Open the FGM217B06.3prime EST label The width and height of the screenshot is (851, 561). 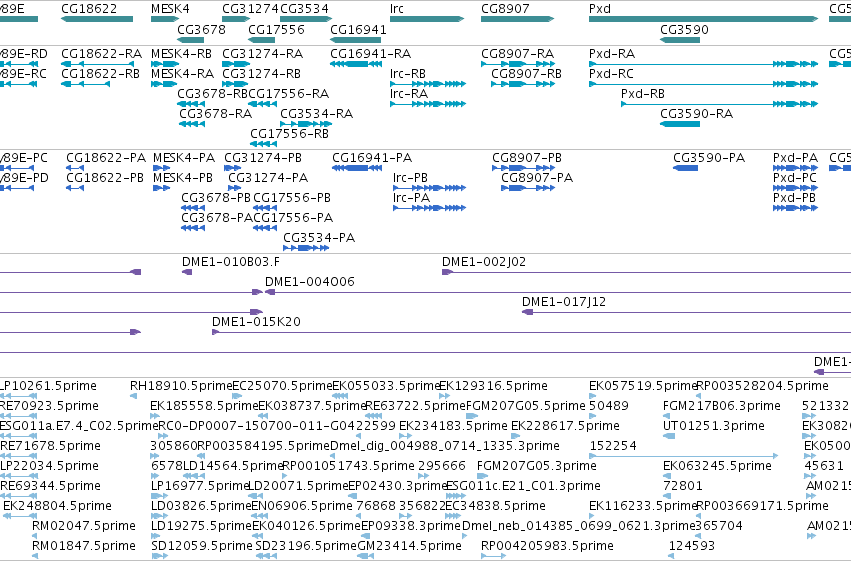722,406
